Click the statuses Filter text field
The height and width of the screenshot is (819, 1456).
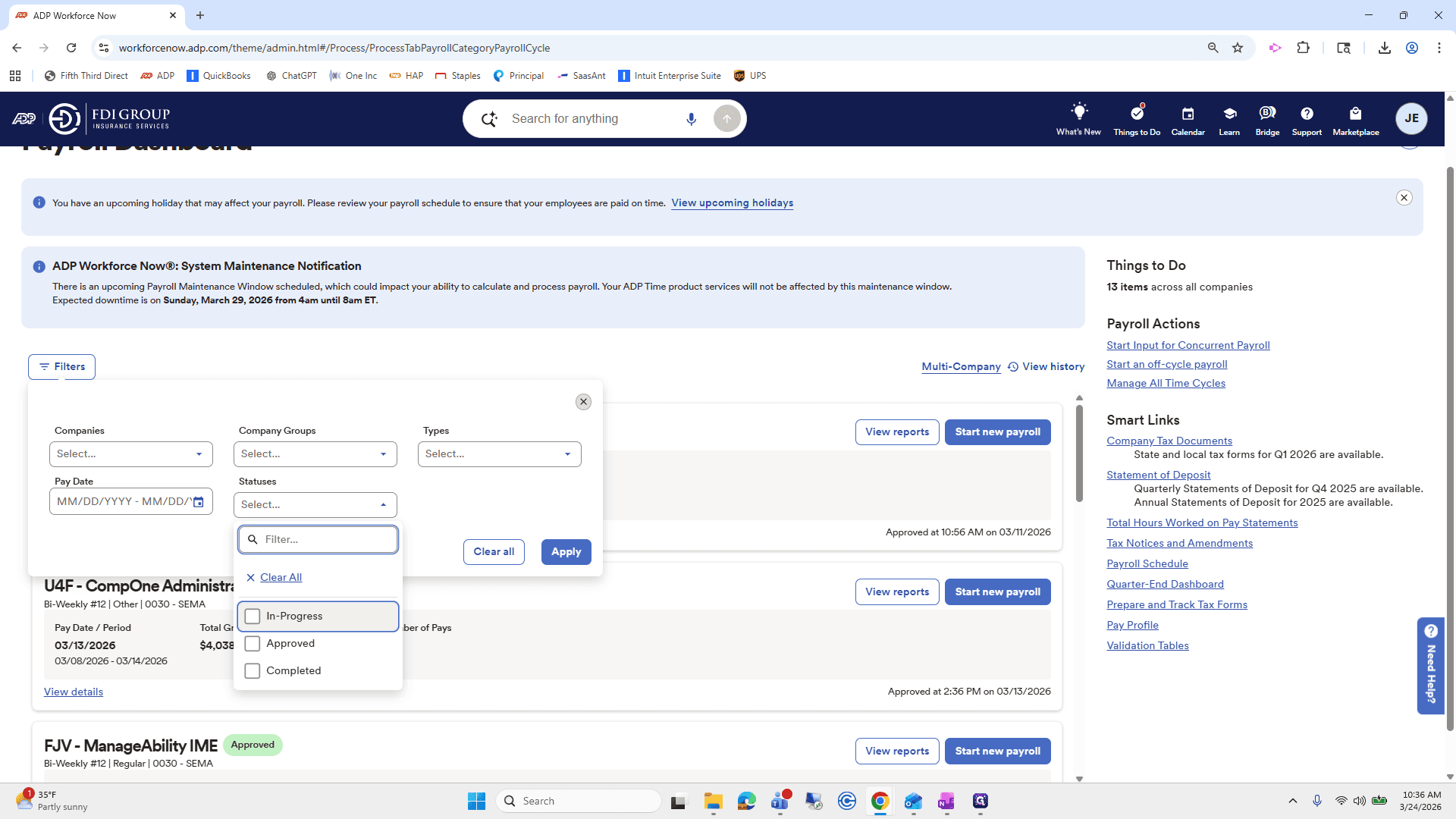pyautogui.click(x=318, y=540)
